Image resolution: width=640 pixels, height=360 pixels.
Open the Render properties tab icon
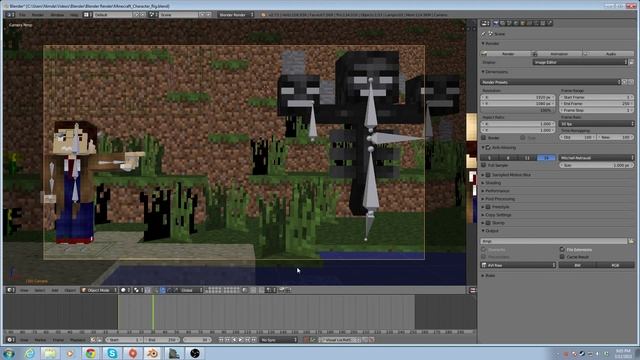[x=496, y=23]
